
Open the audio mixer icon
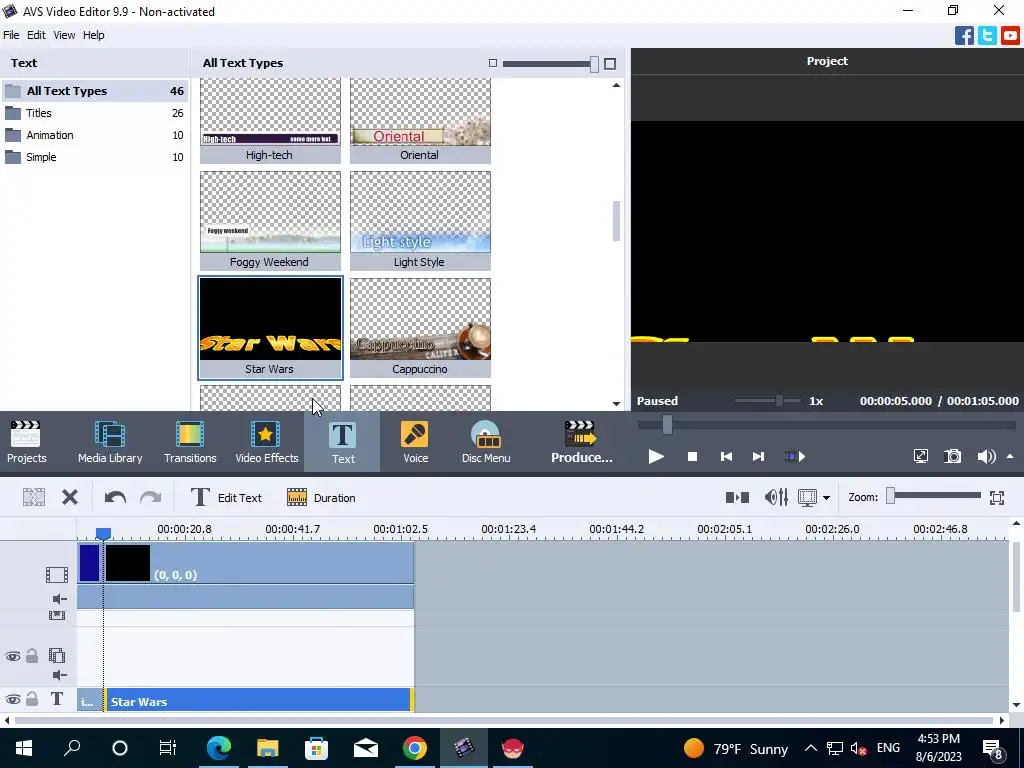point(776,498)
